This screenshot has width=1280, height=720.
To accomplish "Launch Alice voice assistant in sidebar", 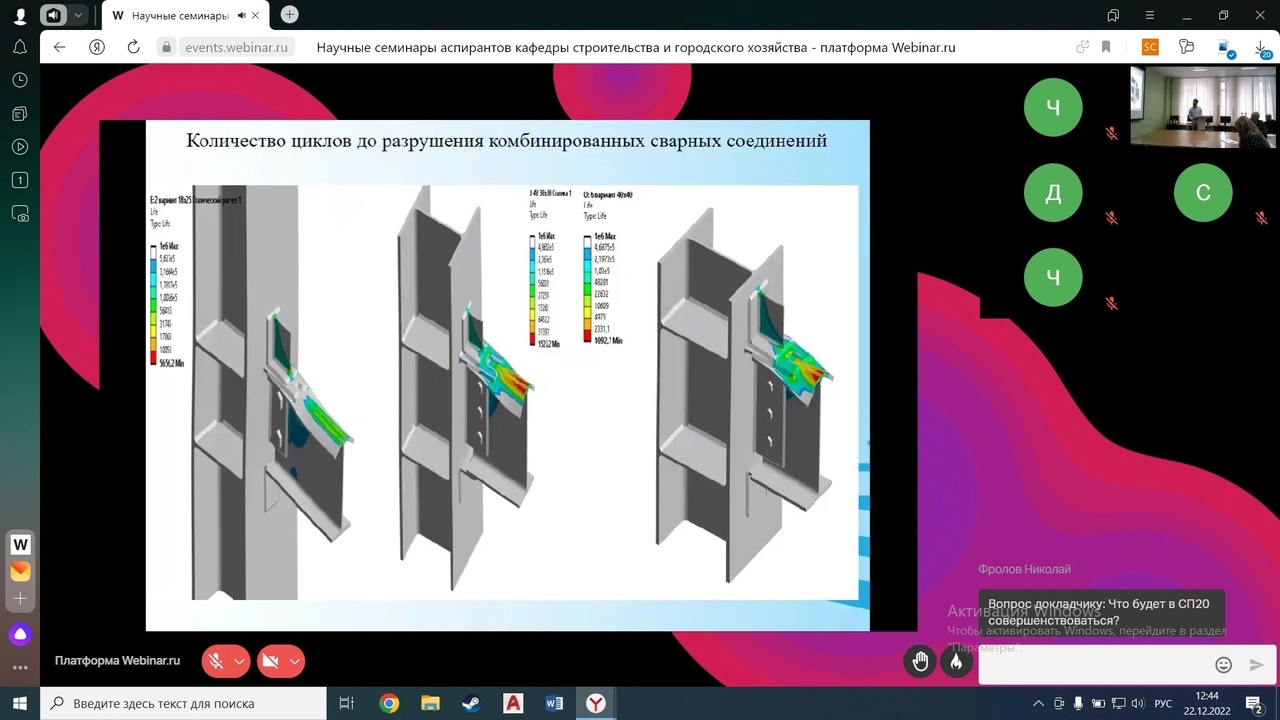I will pos(20,634).
